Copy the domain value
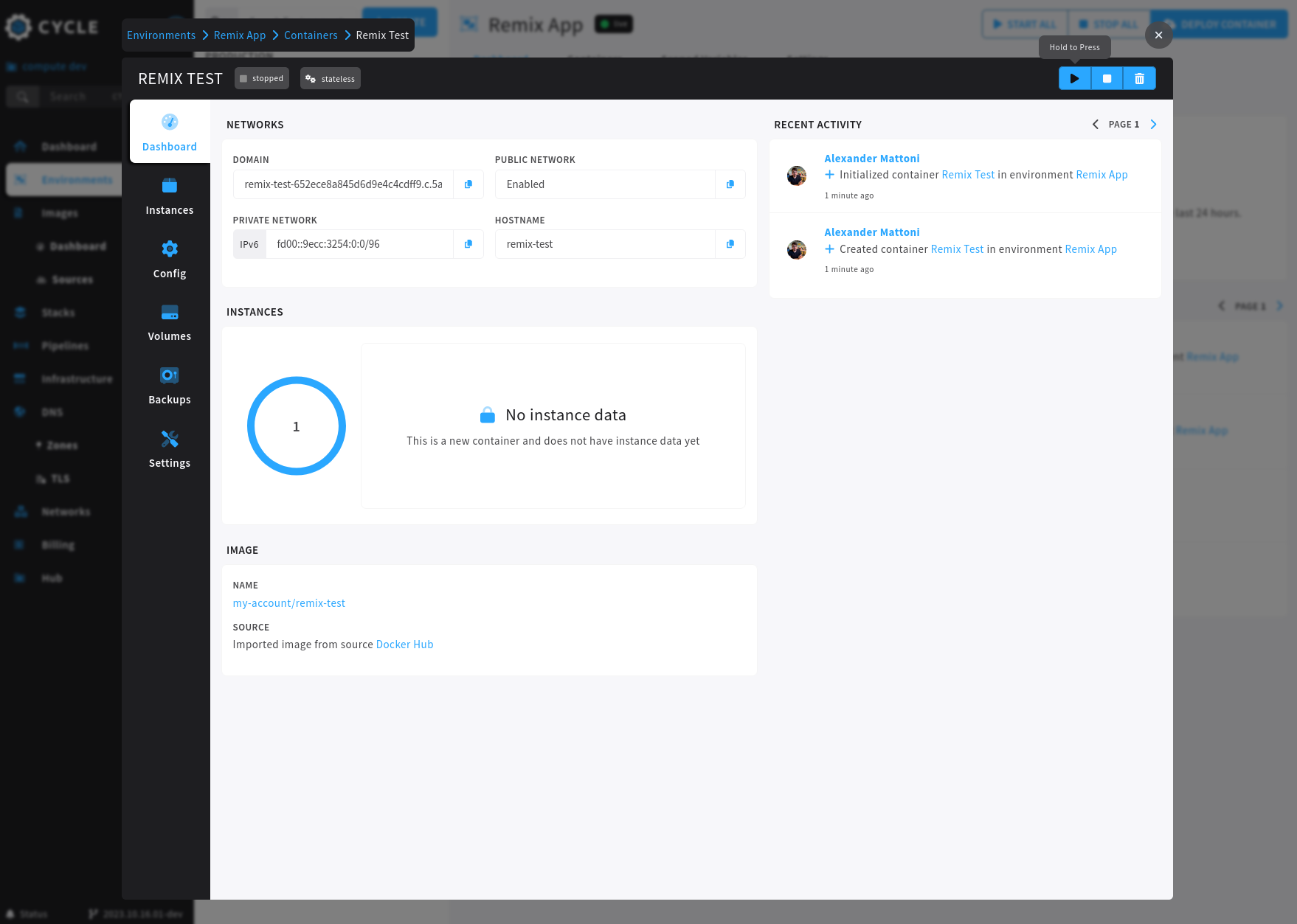This screenshot has height=924, width=1297. (x=468, y=184)
